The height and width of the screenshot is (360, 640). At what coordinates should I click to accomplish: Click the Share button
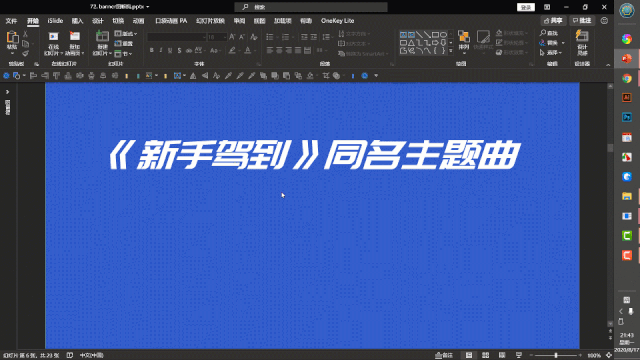point(553,20)
